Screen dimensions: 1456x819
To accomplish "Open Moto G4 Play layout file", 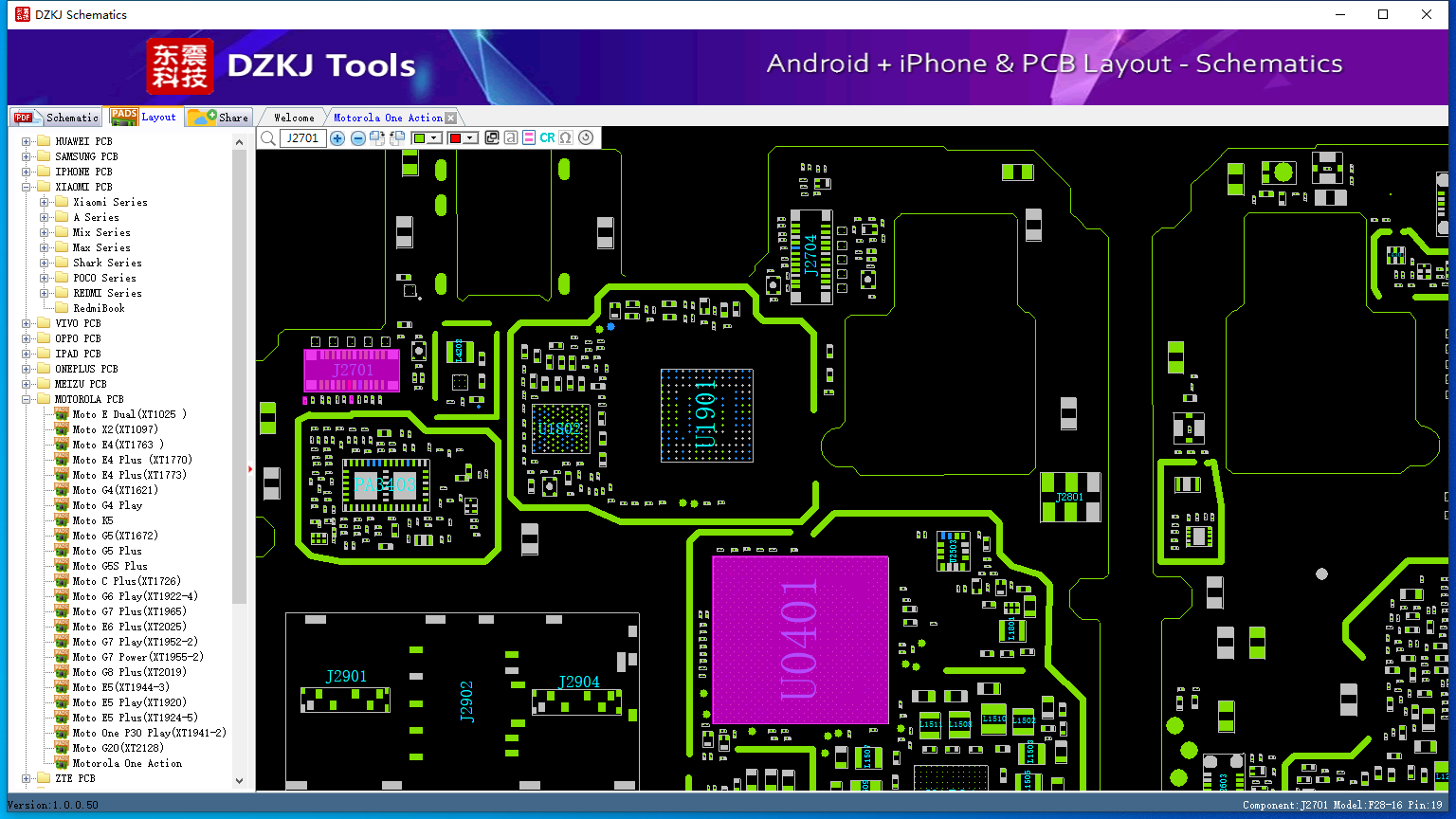I will 107,505.
